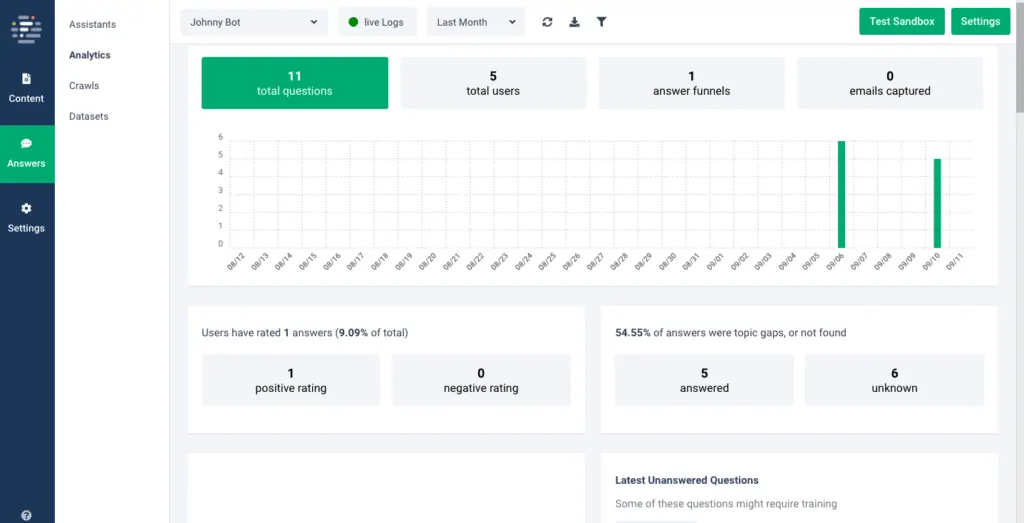Toggle the live Logs indicator
This screenshot has width=1024, height=523.
coord(377,22)
